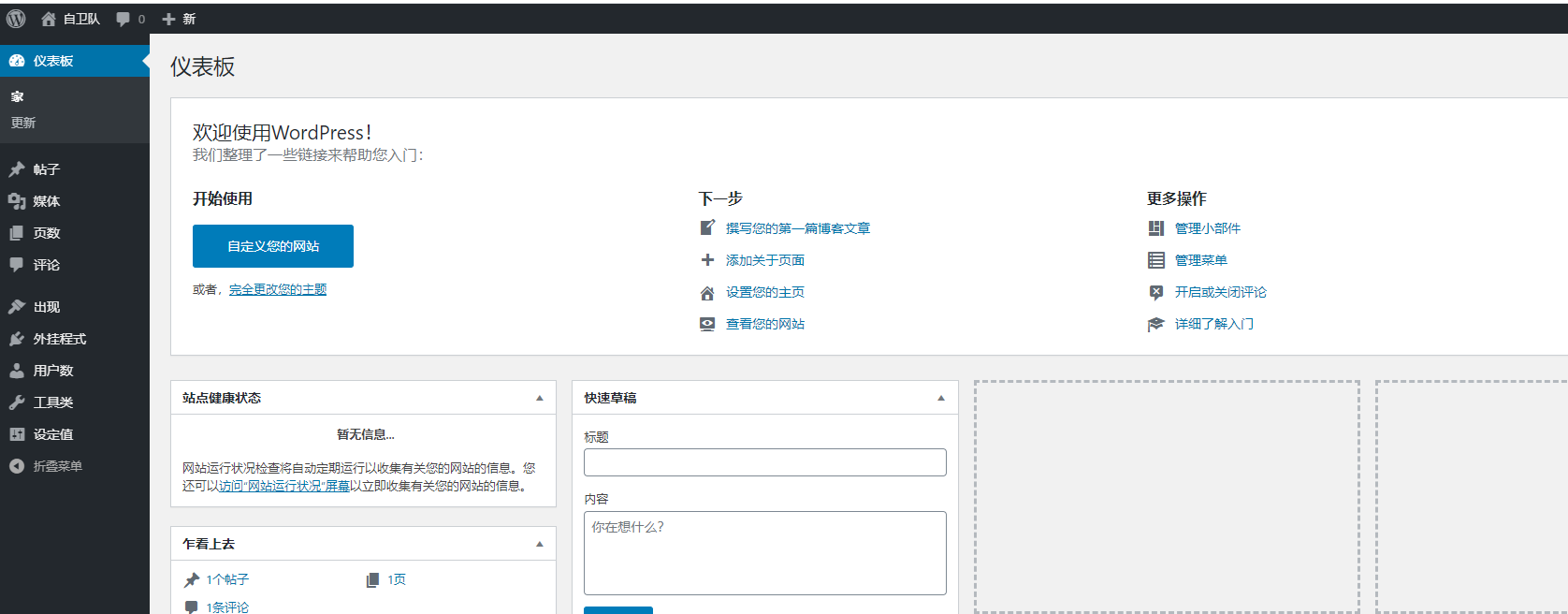Open the 开启或关闭评论 link
The width and height of the screenshot is (1568, 614).
[x=1221, y=292]
